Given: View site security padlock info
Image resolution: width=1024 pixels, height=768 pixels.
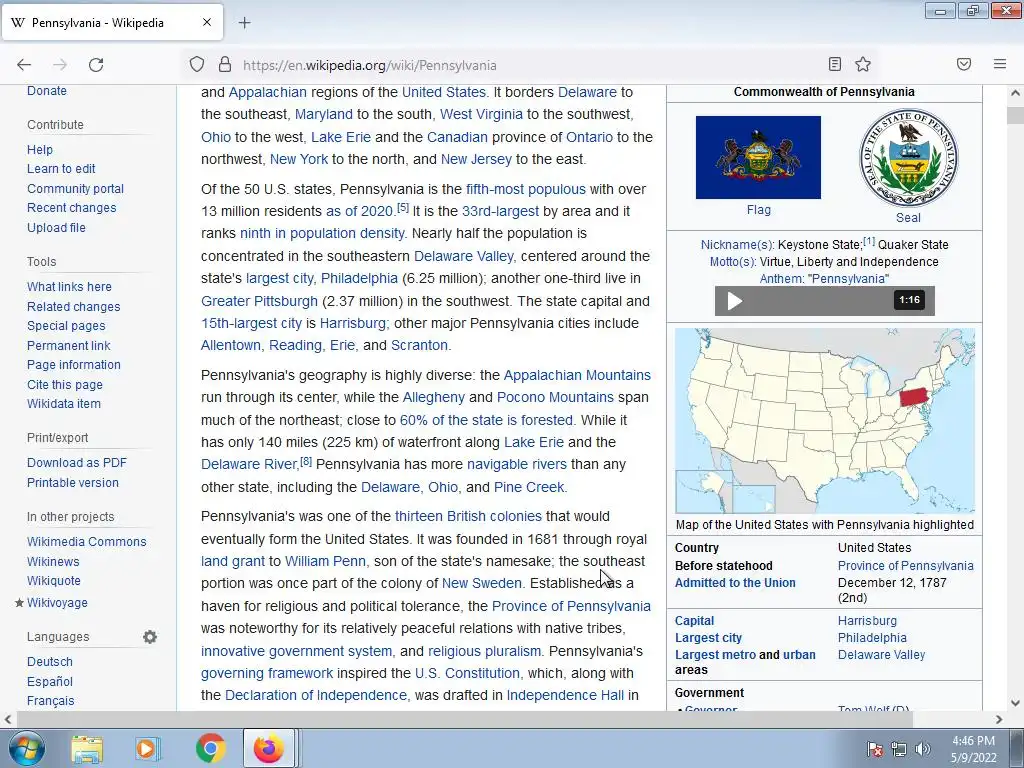Looking at the screenshot, I should [225, 65].
